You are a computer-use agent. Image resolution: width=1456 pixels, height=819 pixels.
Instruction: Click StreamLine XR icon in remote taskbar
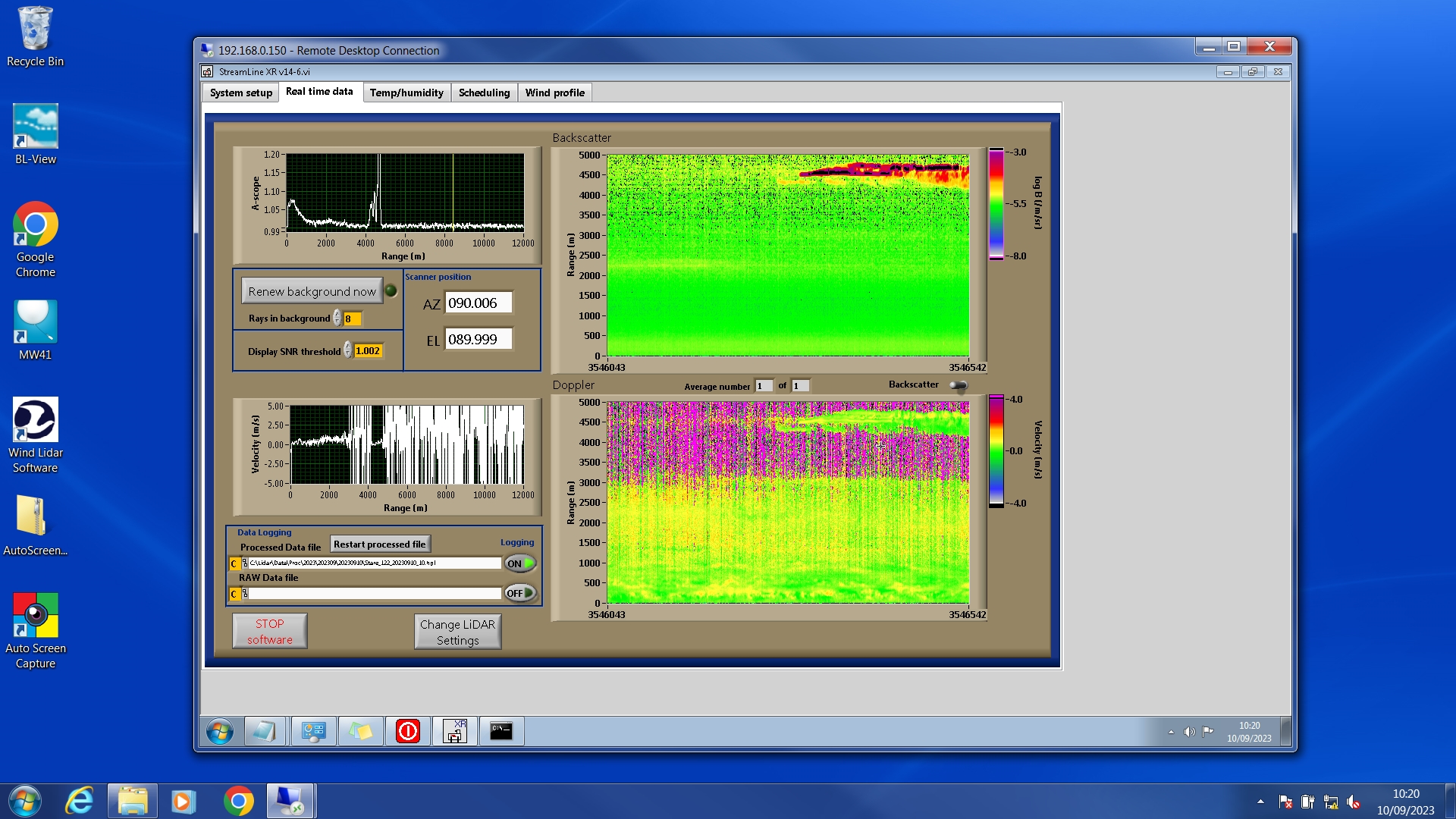point(455,731)
